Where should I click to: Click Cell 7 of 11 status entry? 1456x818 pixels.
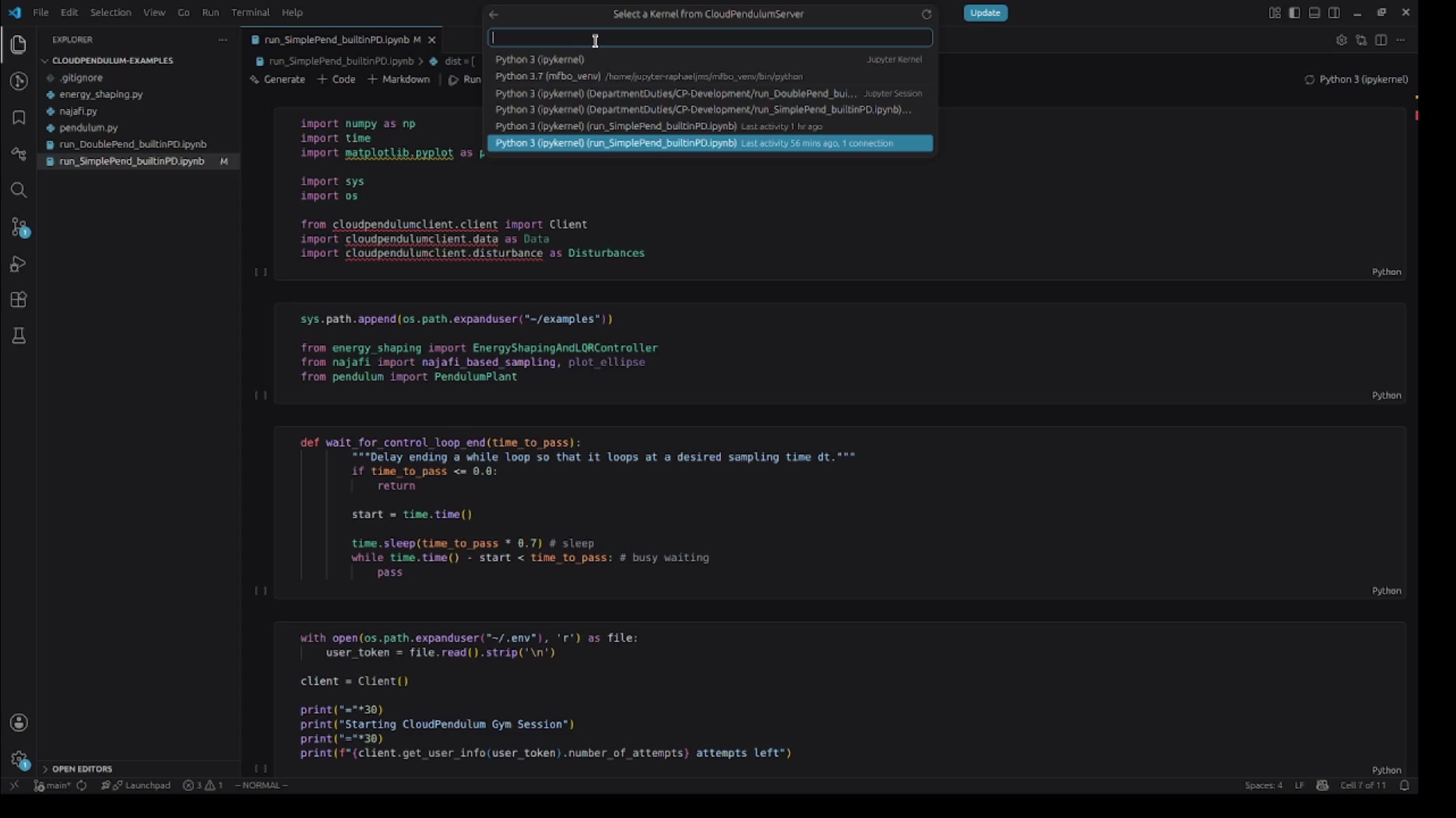[x=1363, y=785]
